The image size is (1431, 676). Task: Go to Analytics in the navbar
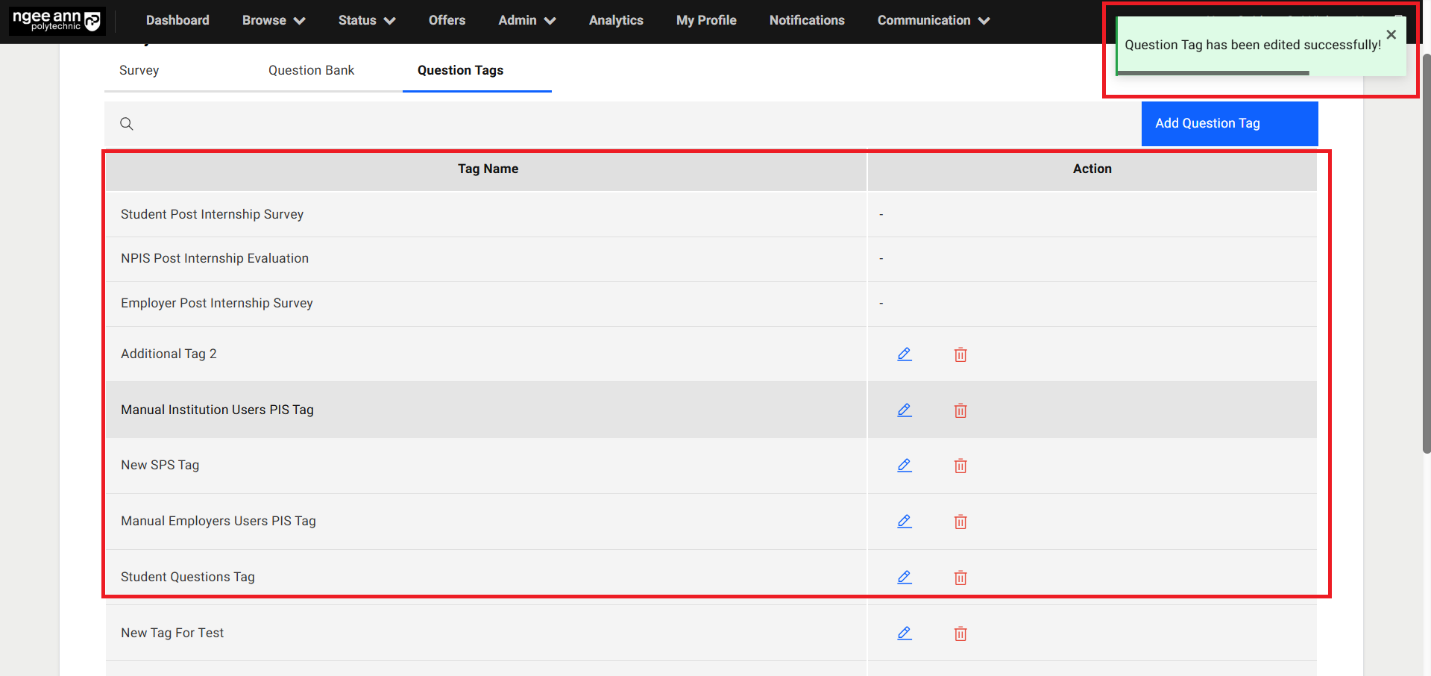(x=616, y=20)
